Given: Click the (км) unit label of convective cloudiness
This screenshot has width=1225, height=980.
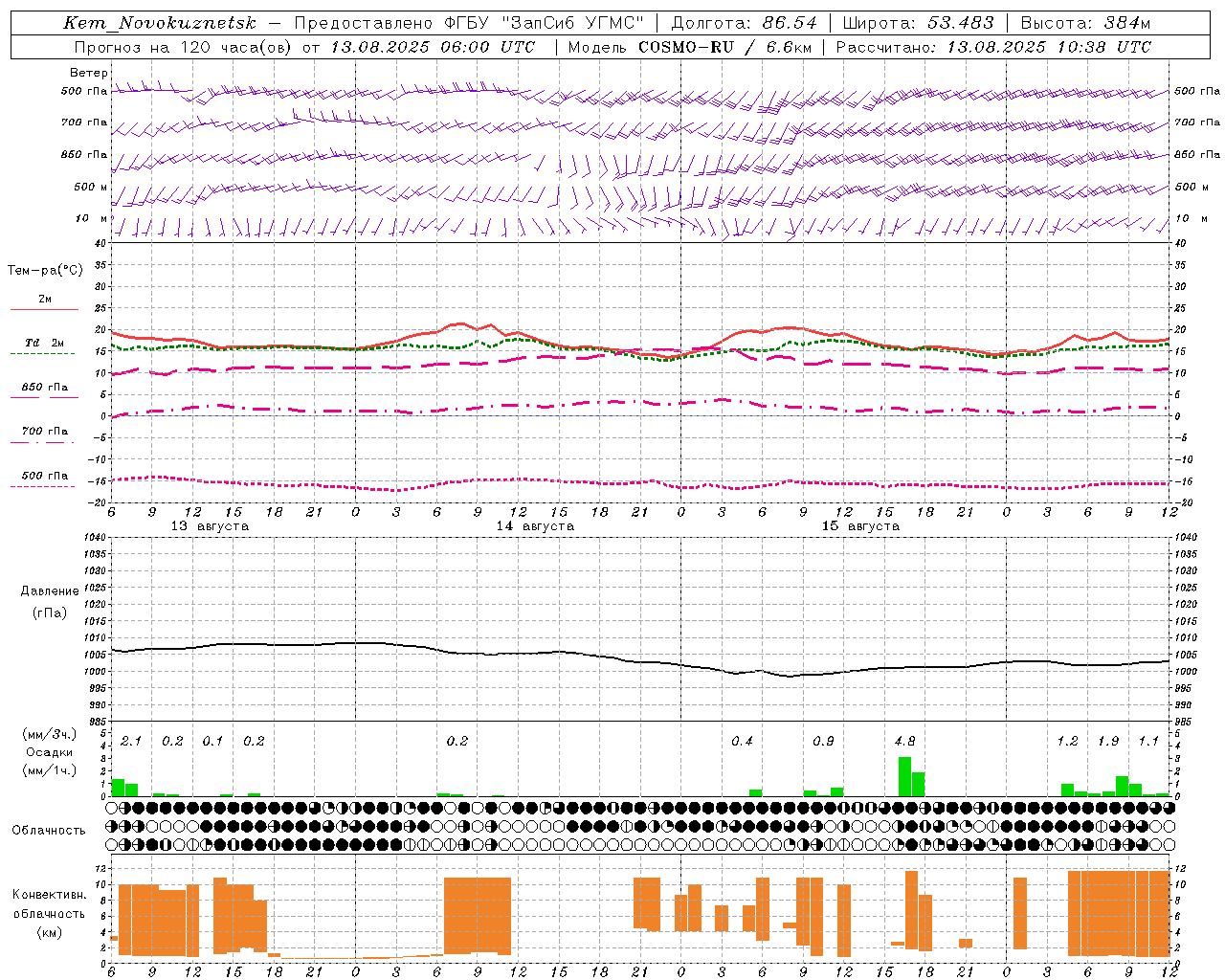Looking at the screenshot, I should point(49,932).
